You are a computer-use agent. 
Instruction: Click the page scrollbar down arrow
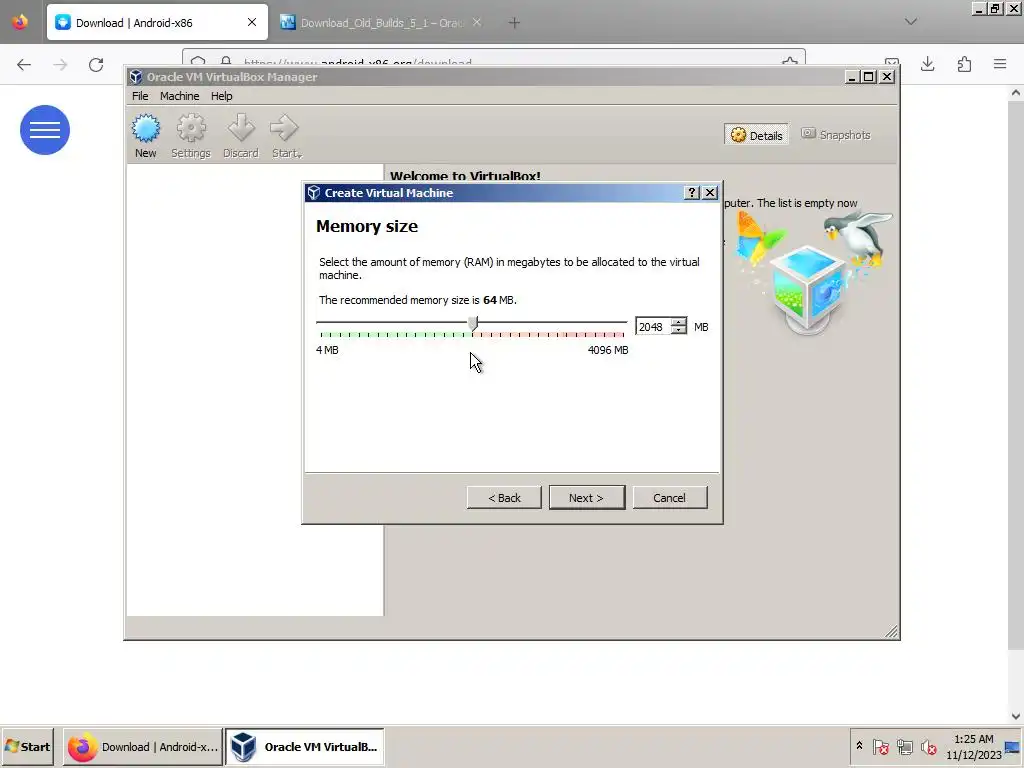1016,716
